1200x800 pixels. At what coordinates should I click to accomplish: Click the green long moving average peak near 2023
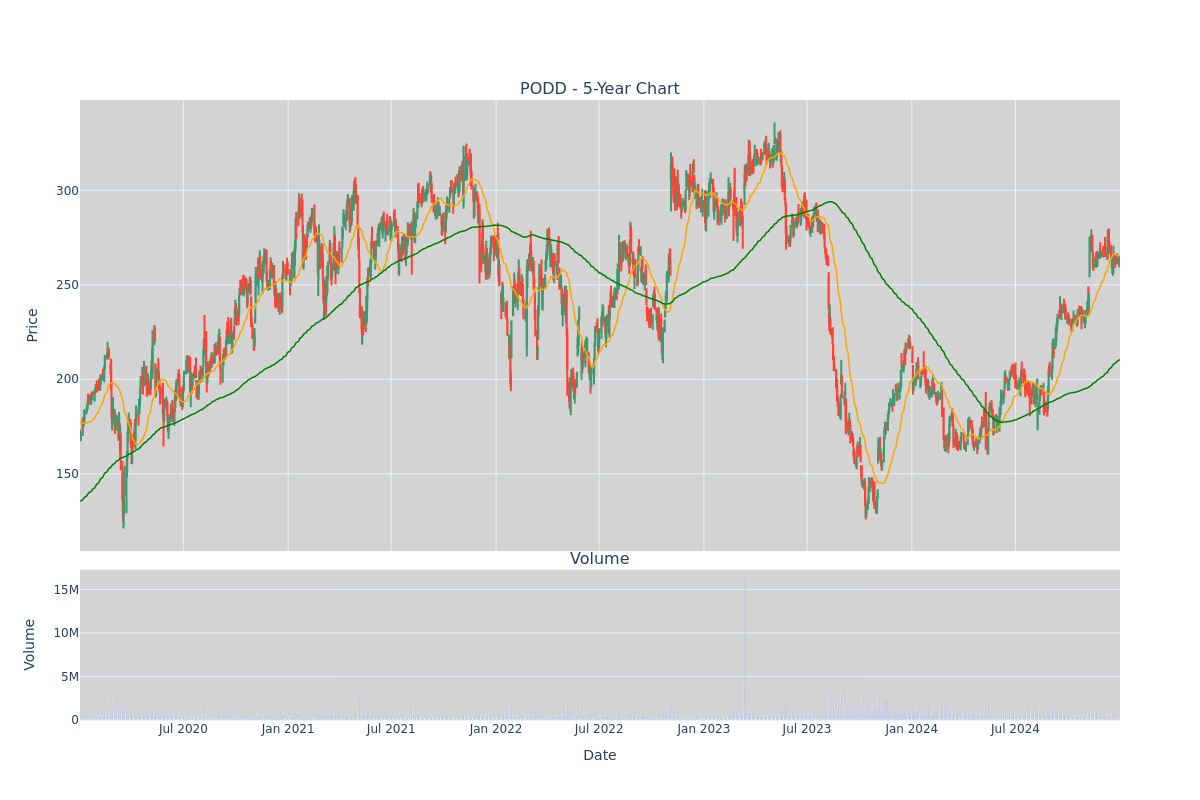[830, 202]
